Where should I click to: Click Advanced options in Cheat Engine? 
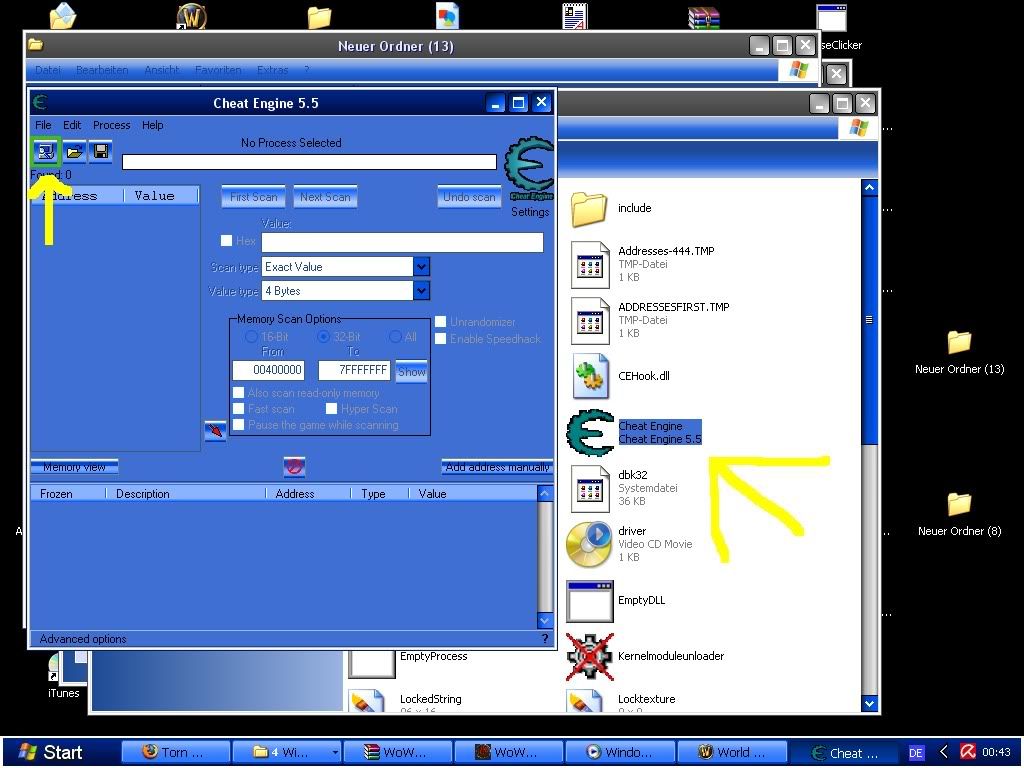point(83,639)
